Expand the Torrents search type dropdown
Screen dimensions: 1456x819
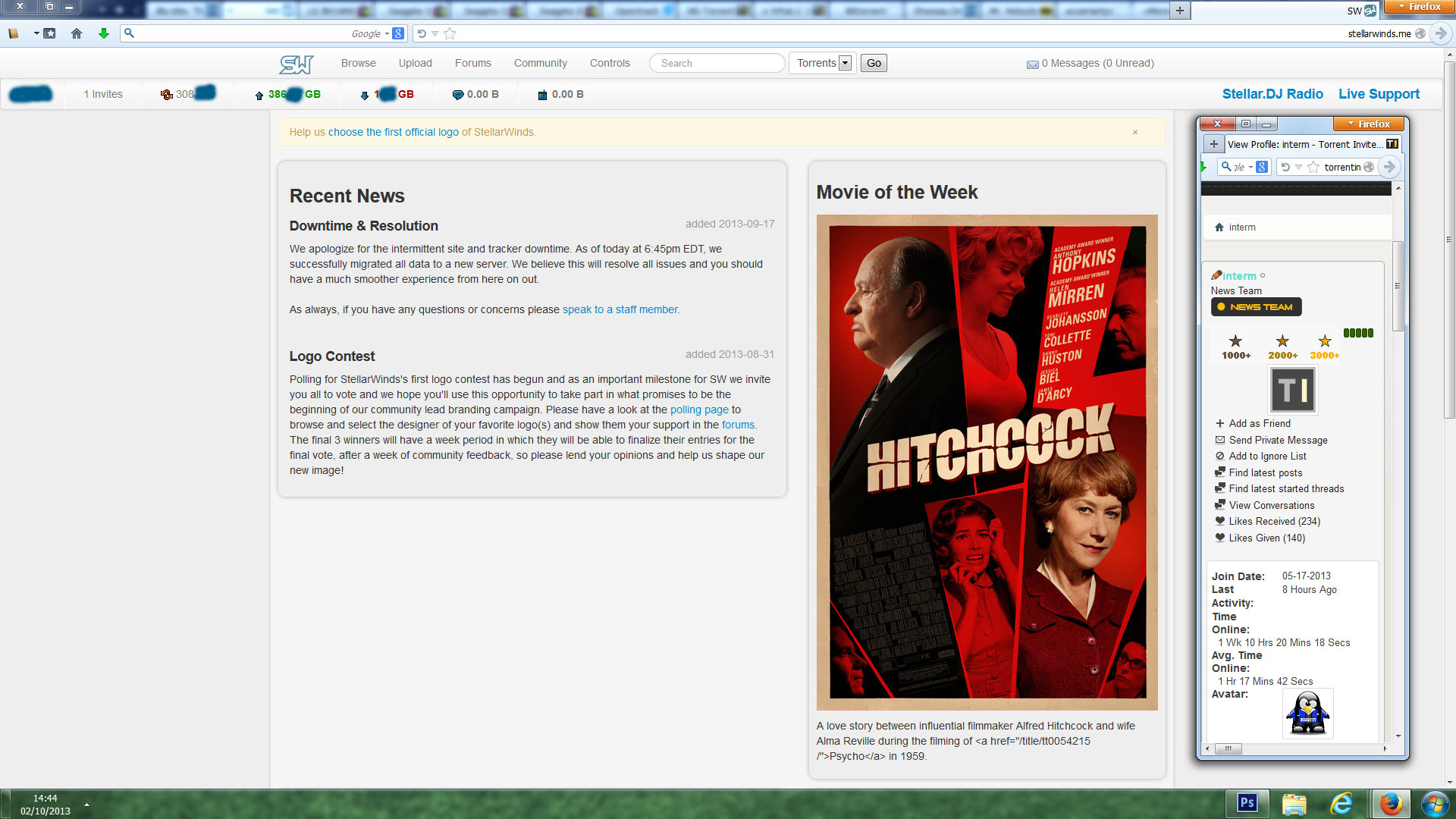point(846,63)
